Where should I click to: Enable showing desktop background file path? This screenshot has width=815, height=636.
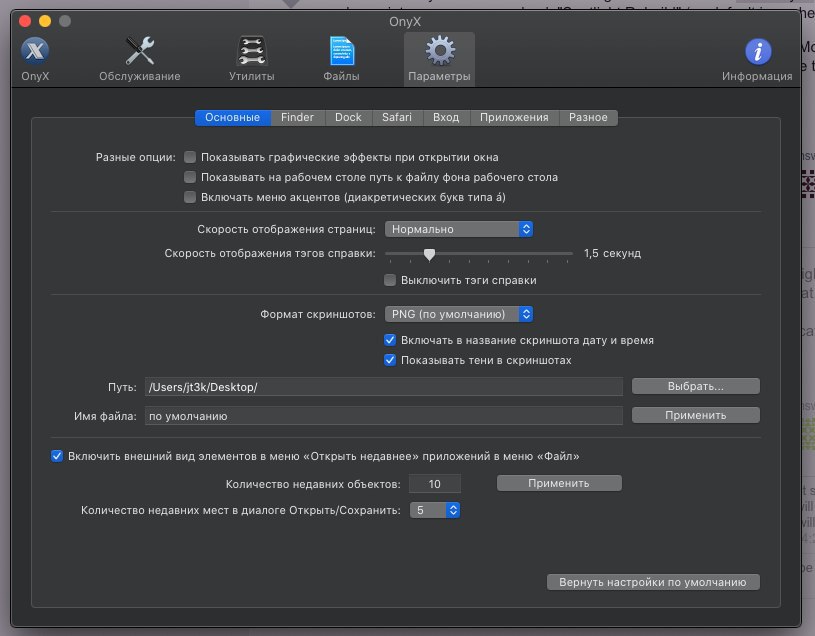point(190,177)
